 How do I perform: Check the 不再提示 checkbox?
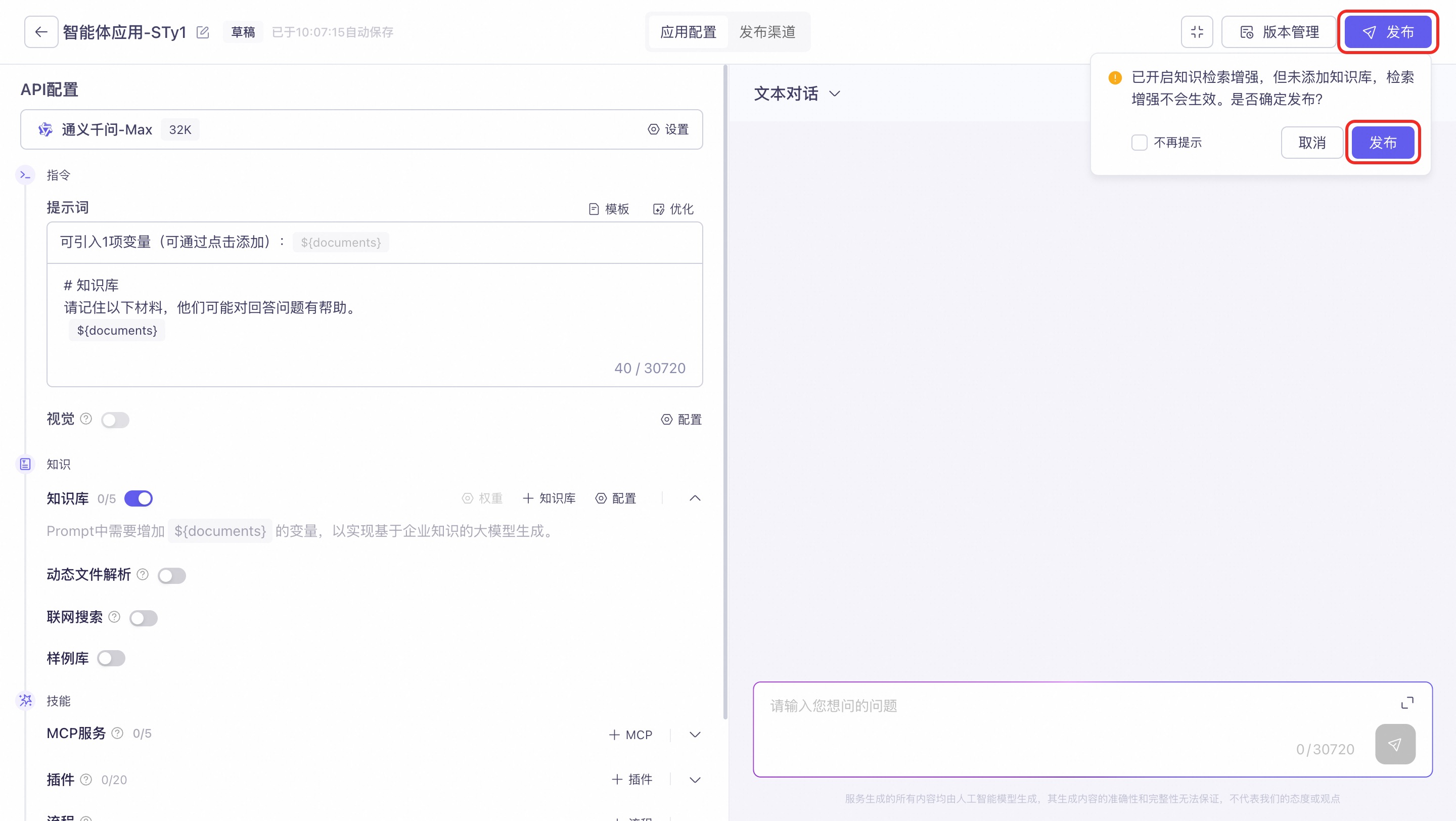coord(1139,143)
